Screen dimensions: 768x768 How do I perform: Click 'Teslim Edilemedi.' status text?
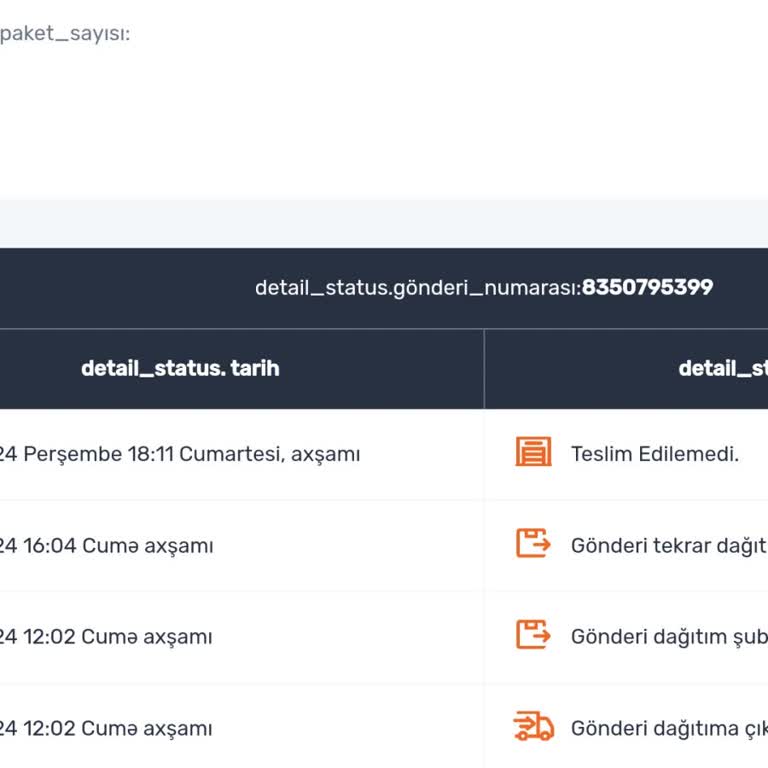(655, 454)
